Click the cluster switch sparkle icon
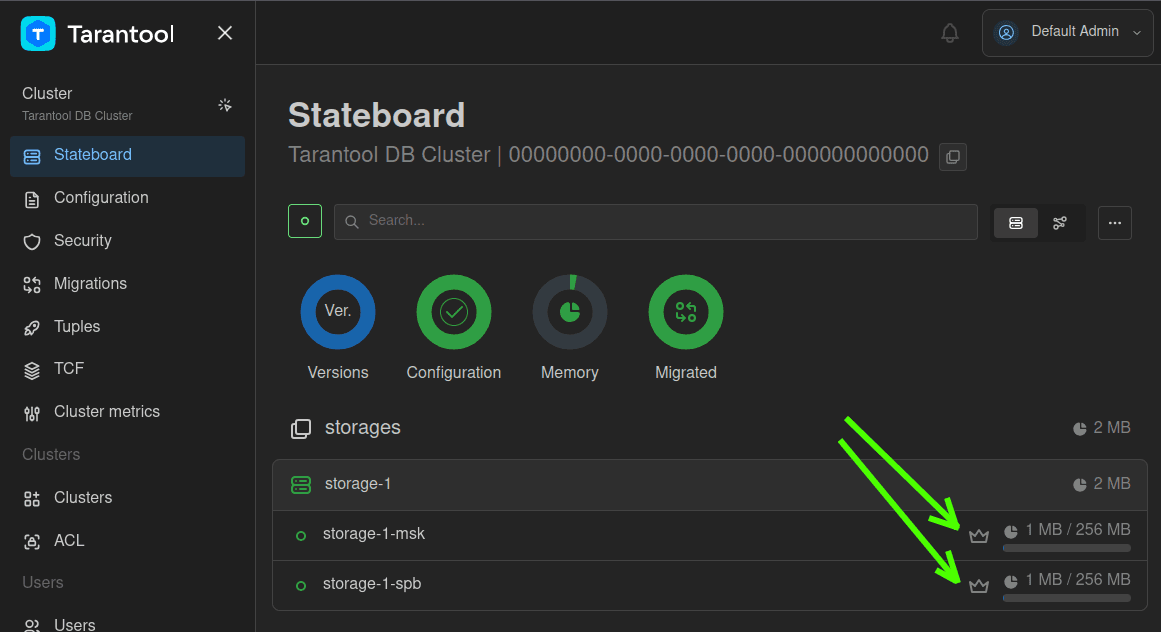1161x632 pixels. 225,105
